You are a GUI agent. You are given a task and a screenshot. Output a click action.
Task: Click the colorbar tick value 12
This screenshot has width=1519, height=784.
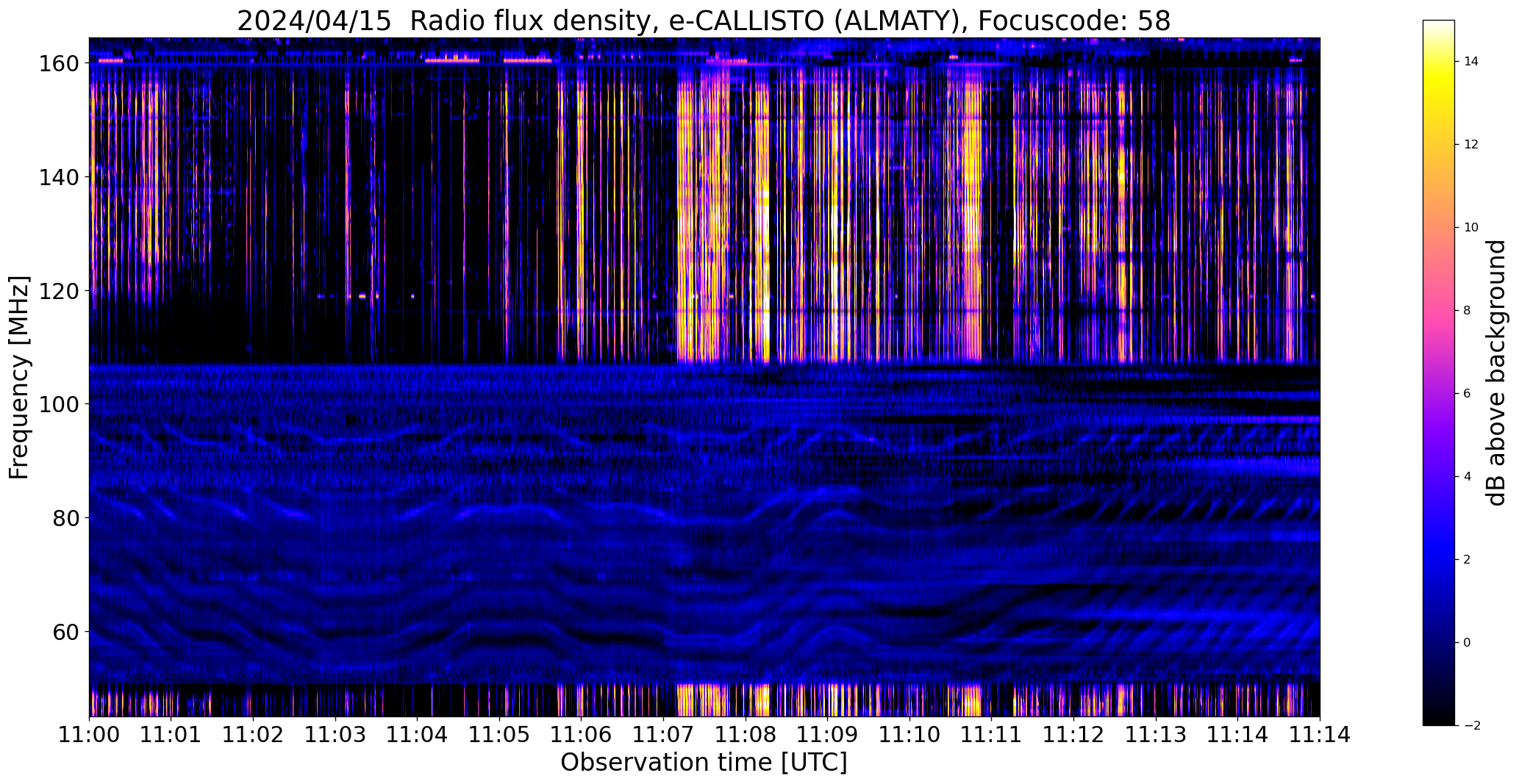pos(1471,145)
